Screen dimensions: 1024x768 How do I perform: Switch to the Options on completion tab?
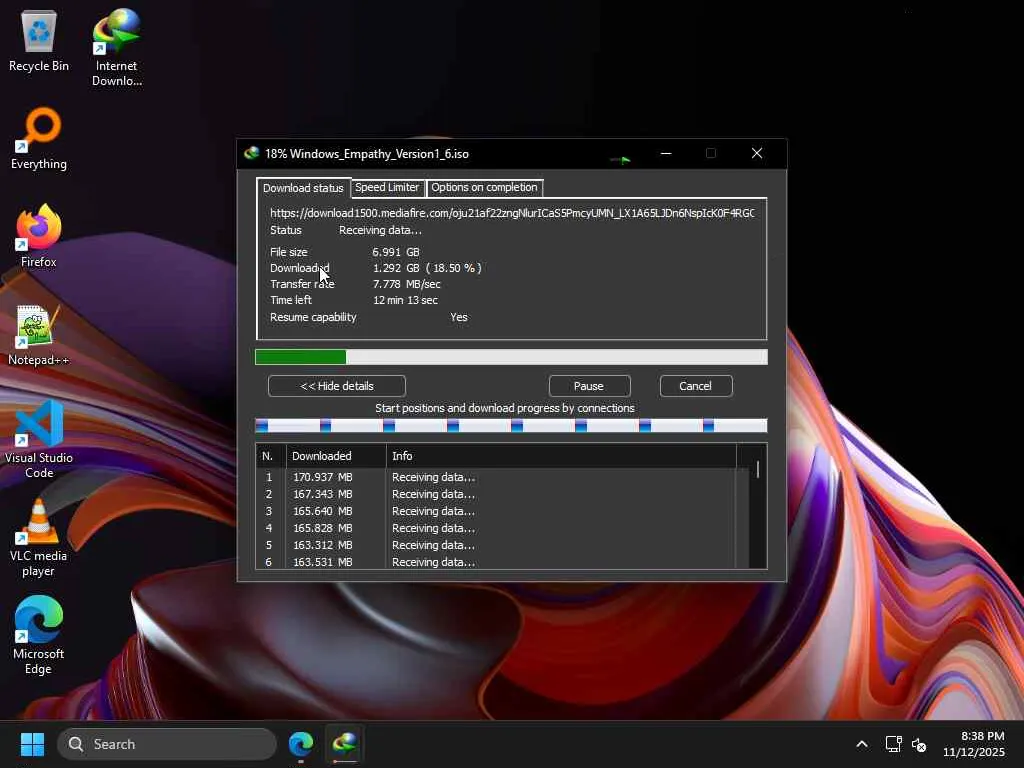pos(484,188)
